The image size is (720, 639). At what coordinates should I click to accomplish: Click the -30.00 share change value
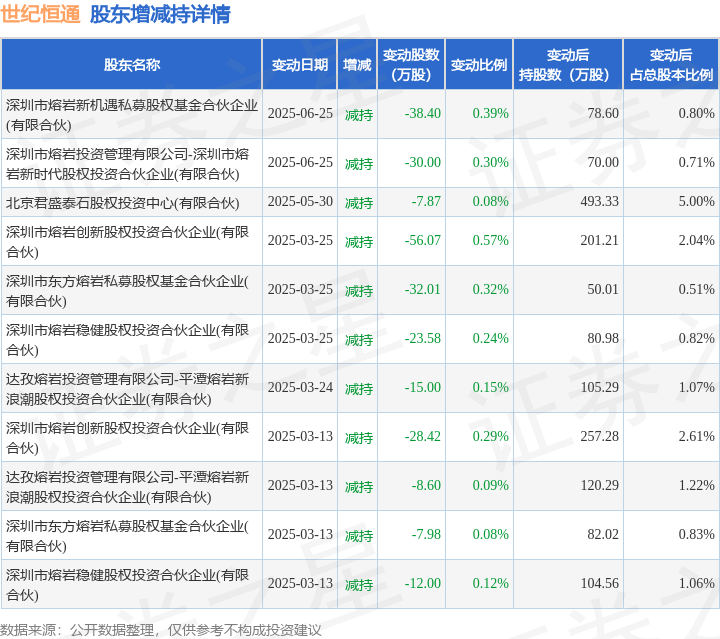pos(422,163)
